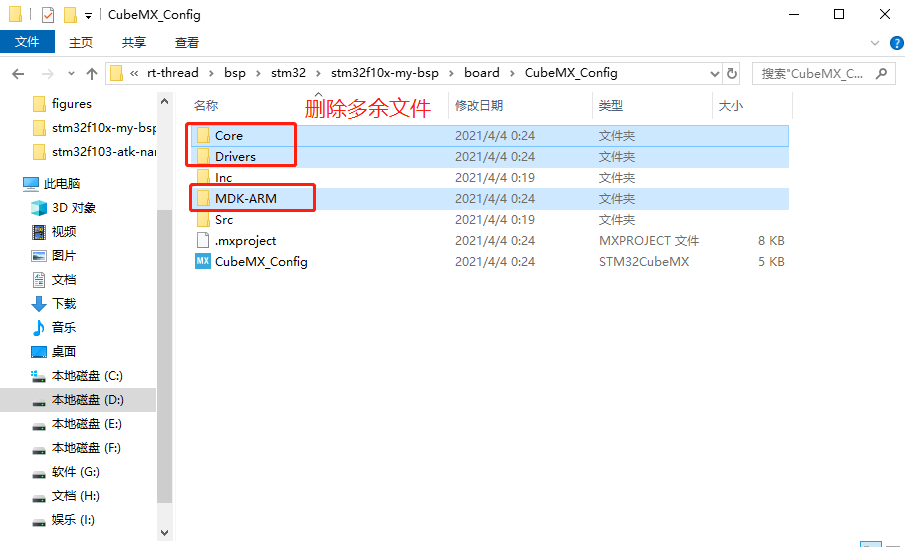Select the .mxproject file

pos(489,241)
